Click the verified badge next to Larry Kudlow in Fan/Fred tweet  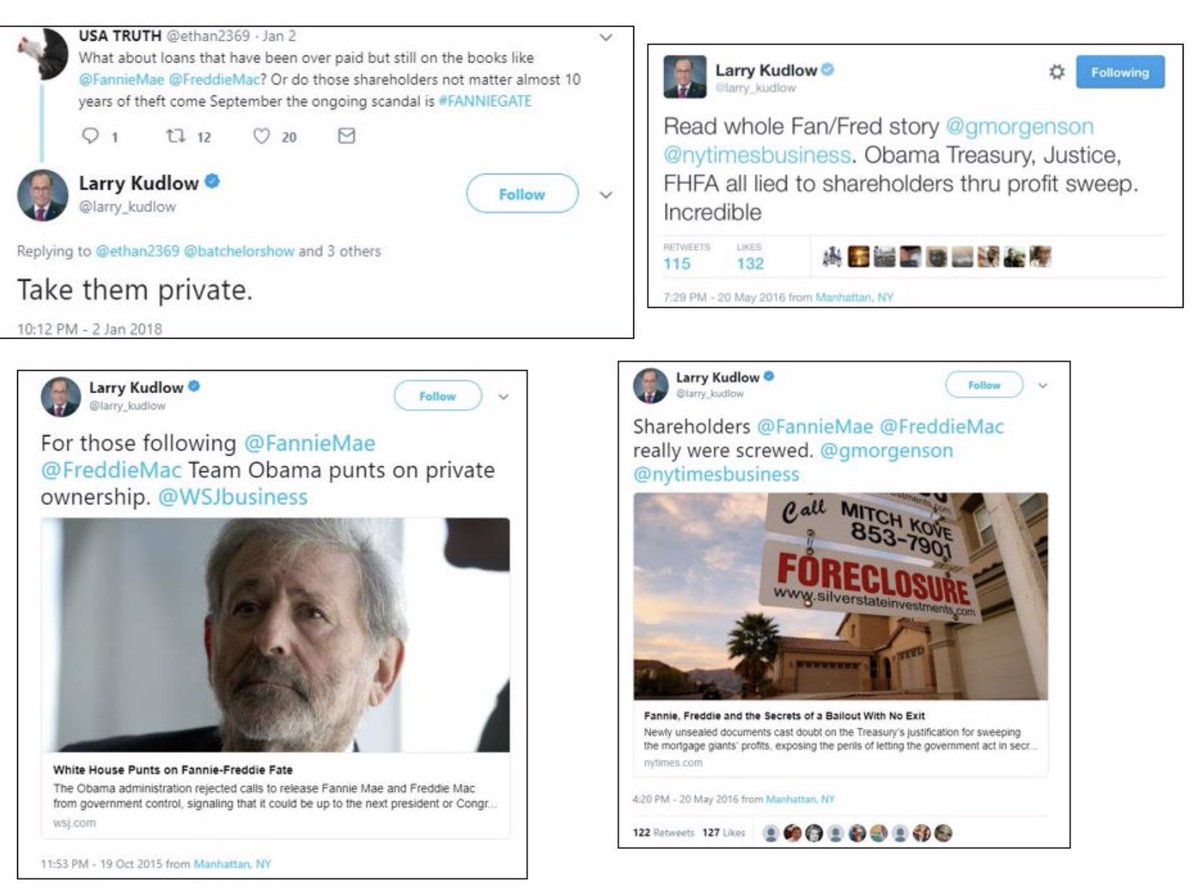coord(828,70)
